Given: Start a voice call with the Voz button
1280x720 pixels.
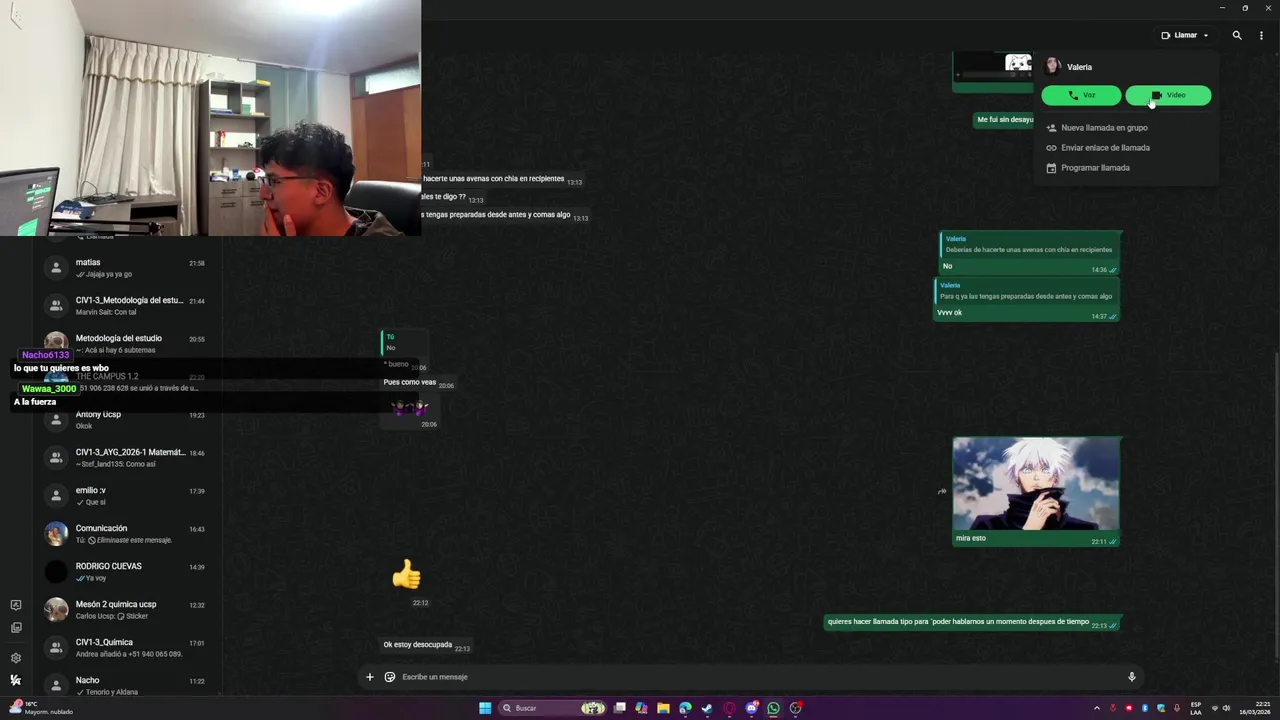Looking at the screenshot, I should coord(1081,95).
